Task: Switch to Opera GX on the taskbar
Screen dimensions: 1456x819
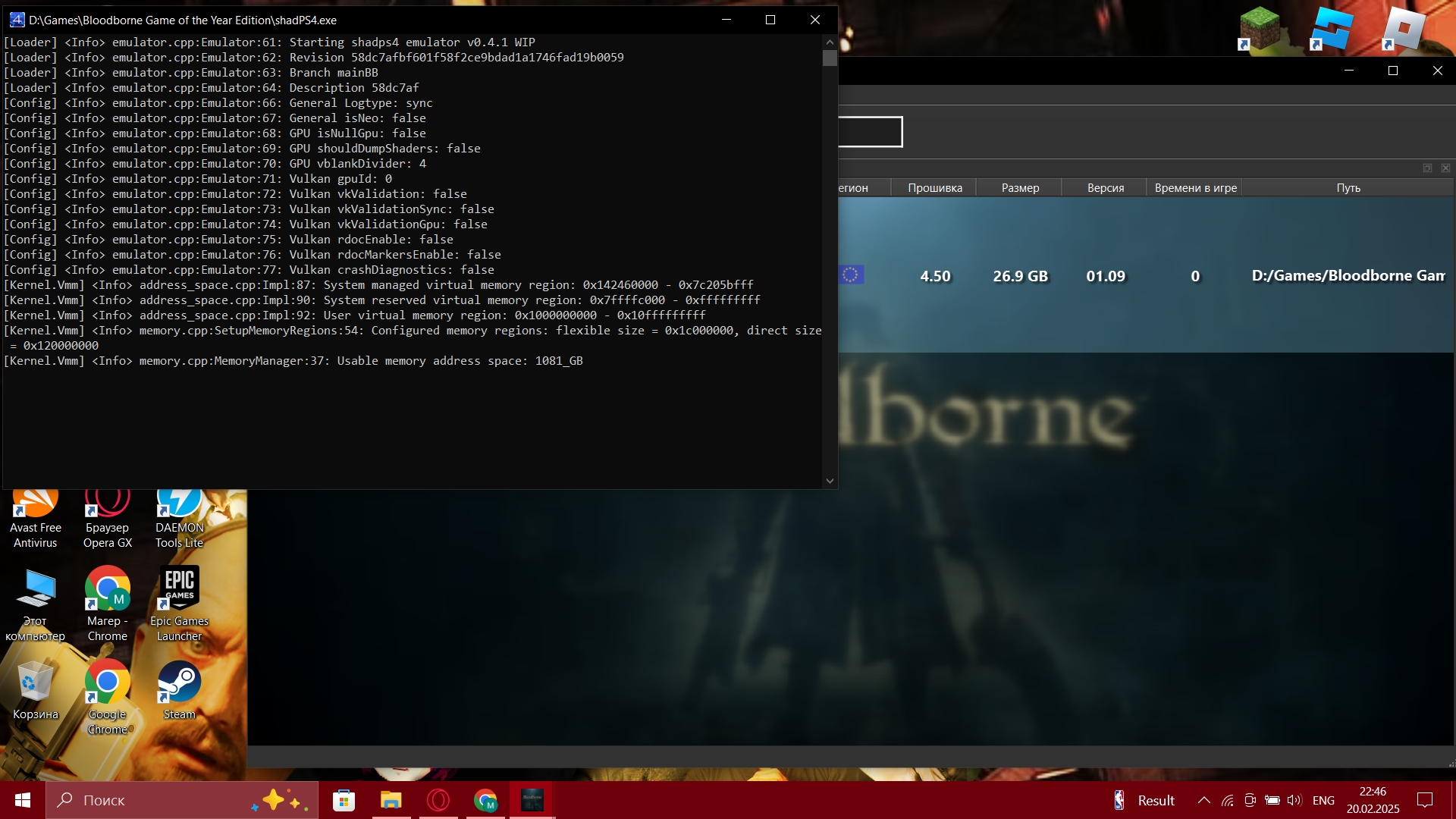Action: (438, 800)
